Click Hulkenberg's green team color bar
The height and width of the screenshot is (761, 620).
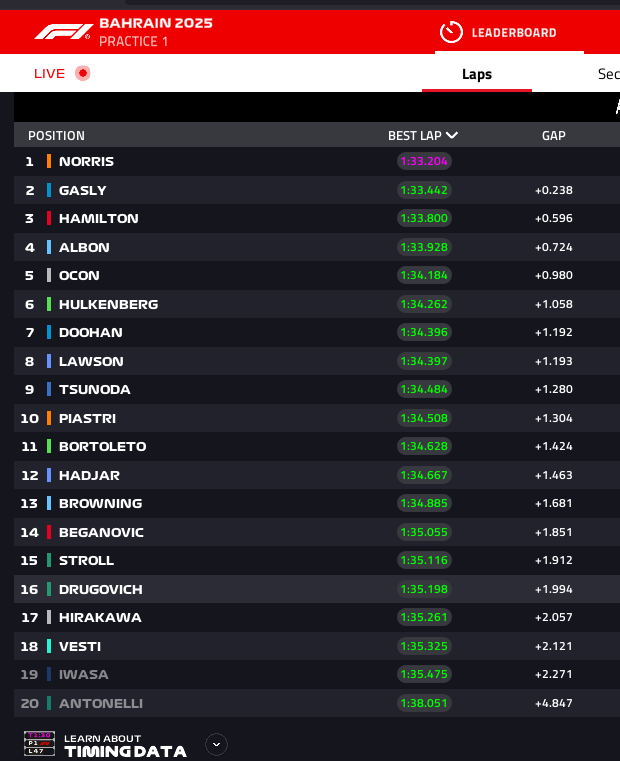coord(49,304)
